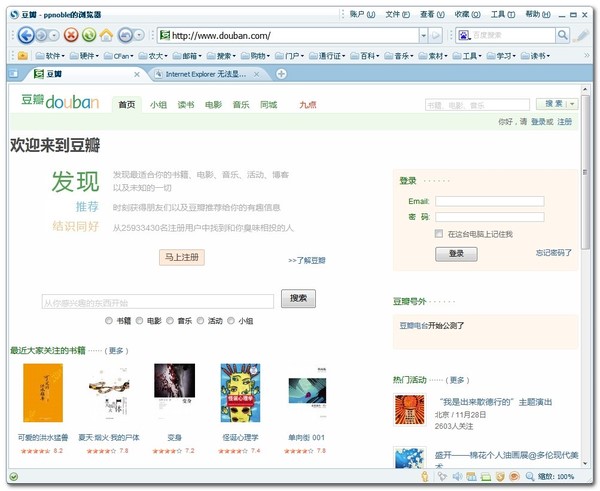Viewport: 600px width, 491px height.
Task: Open the back history dropdown arrow
Action: tap(55, 36)
